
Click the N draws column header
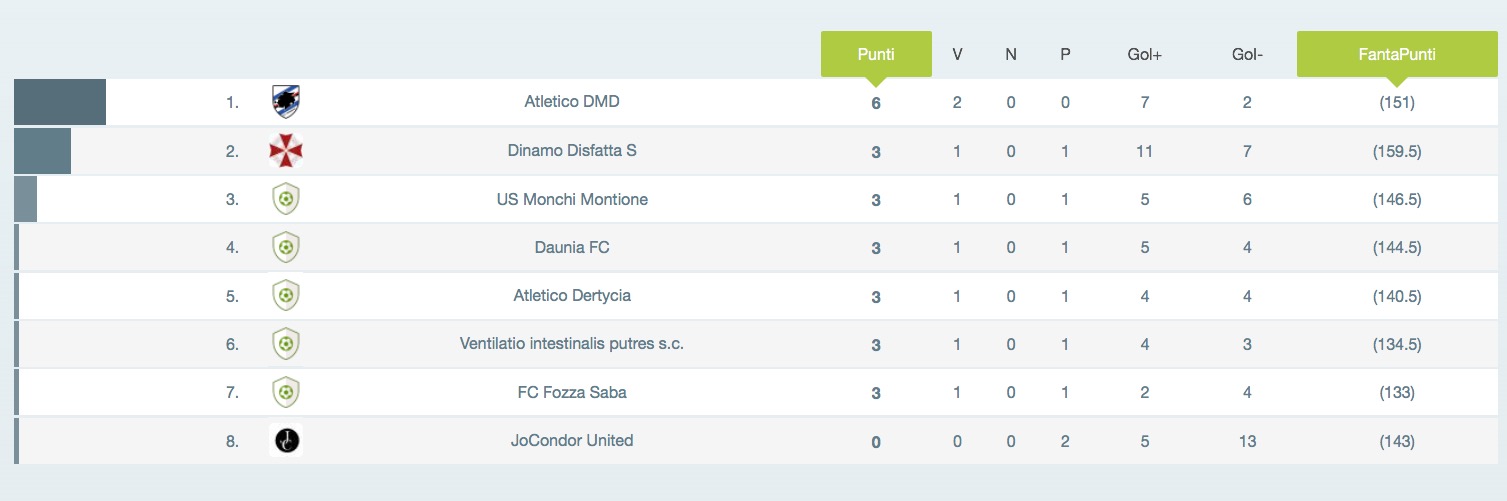tap(1011, 55)
